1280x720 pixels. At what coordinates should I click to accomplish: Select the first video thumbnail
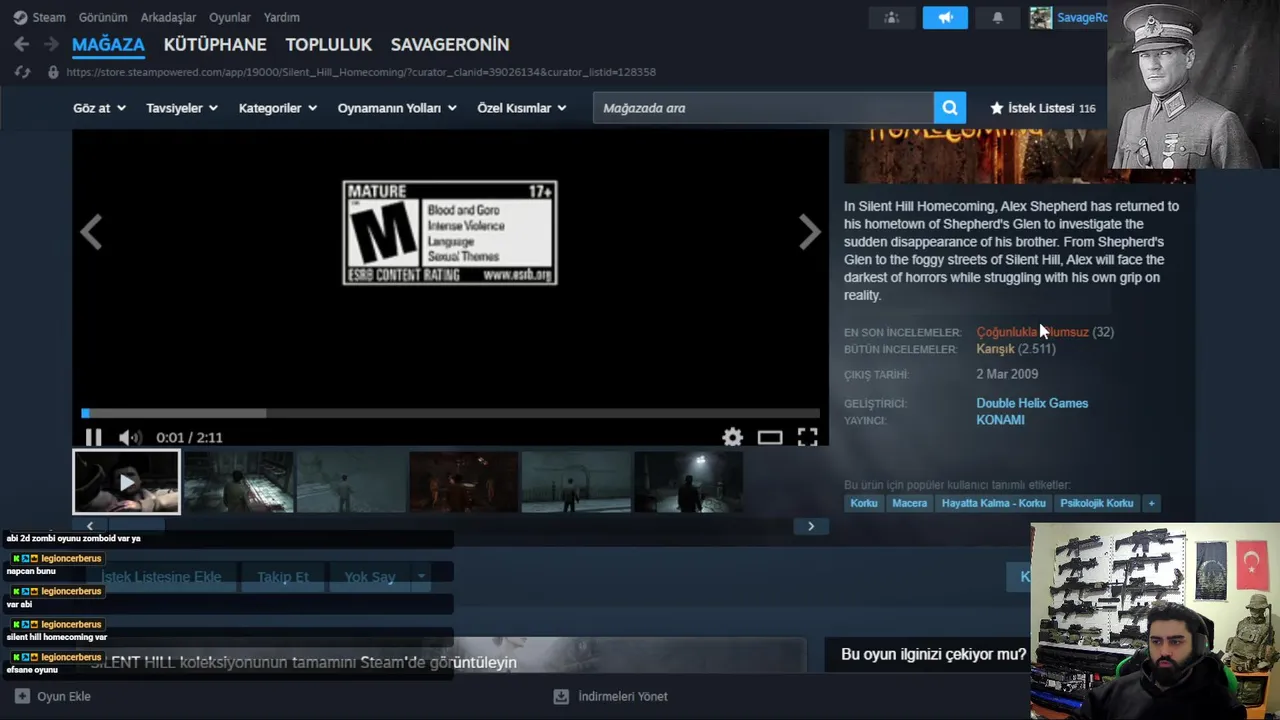click(x=126, y=482)
